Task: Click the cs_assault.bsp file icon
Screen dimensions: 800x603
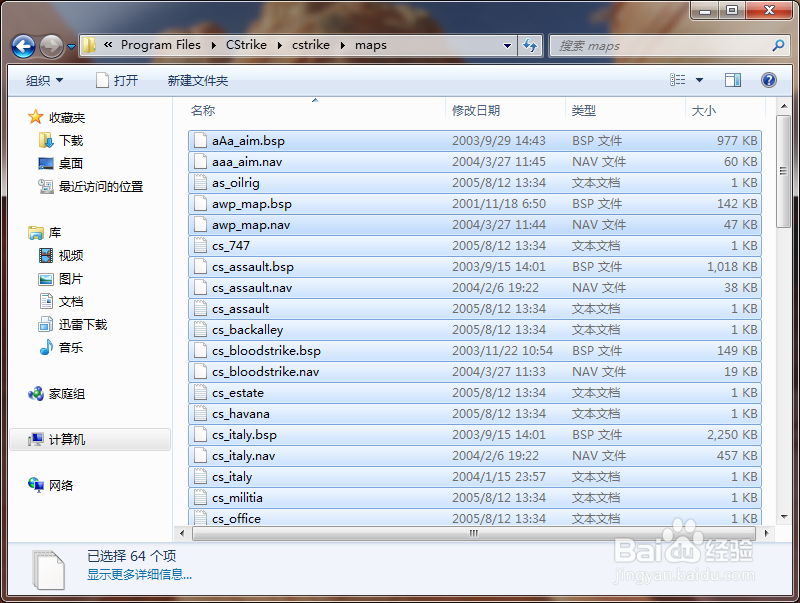Action: tap(201, 267)
